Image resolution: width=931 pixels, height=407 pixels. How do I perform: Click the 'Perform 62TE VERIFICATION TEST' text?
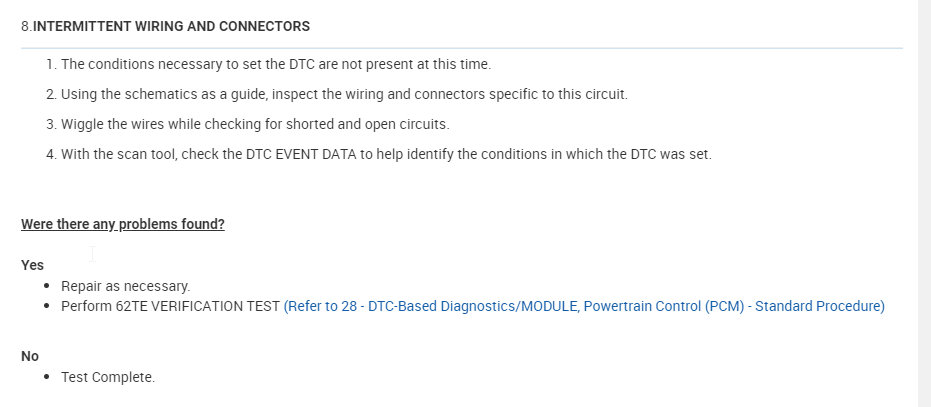(170, 306)
